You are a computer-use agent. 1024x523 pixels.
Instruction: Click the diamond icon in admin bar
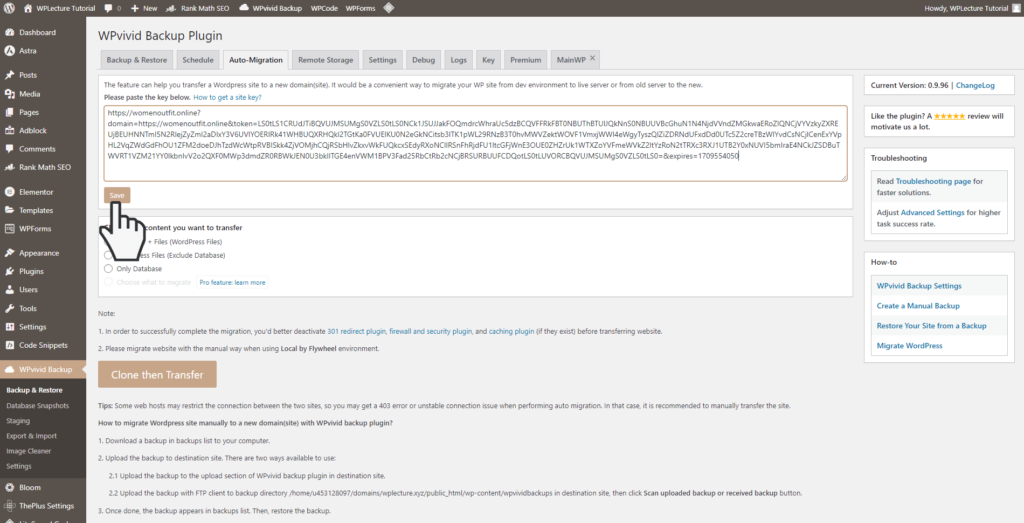pyautogui.click(x=389, y=8)
